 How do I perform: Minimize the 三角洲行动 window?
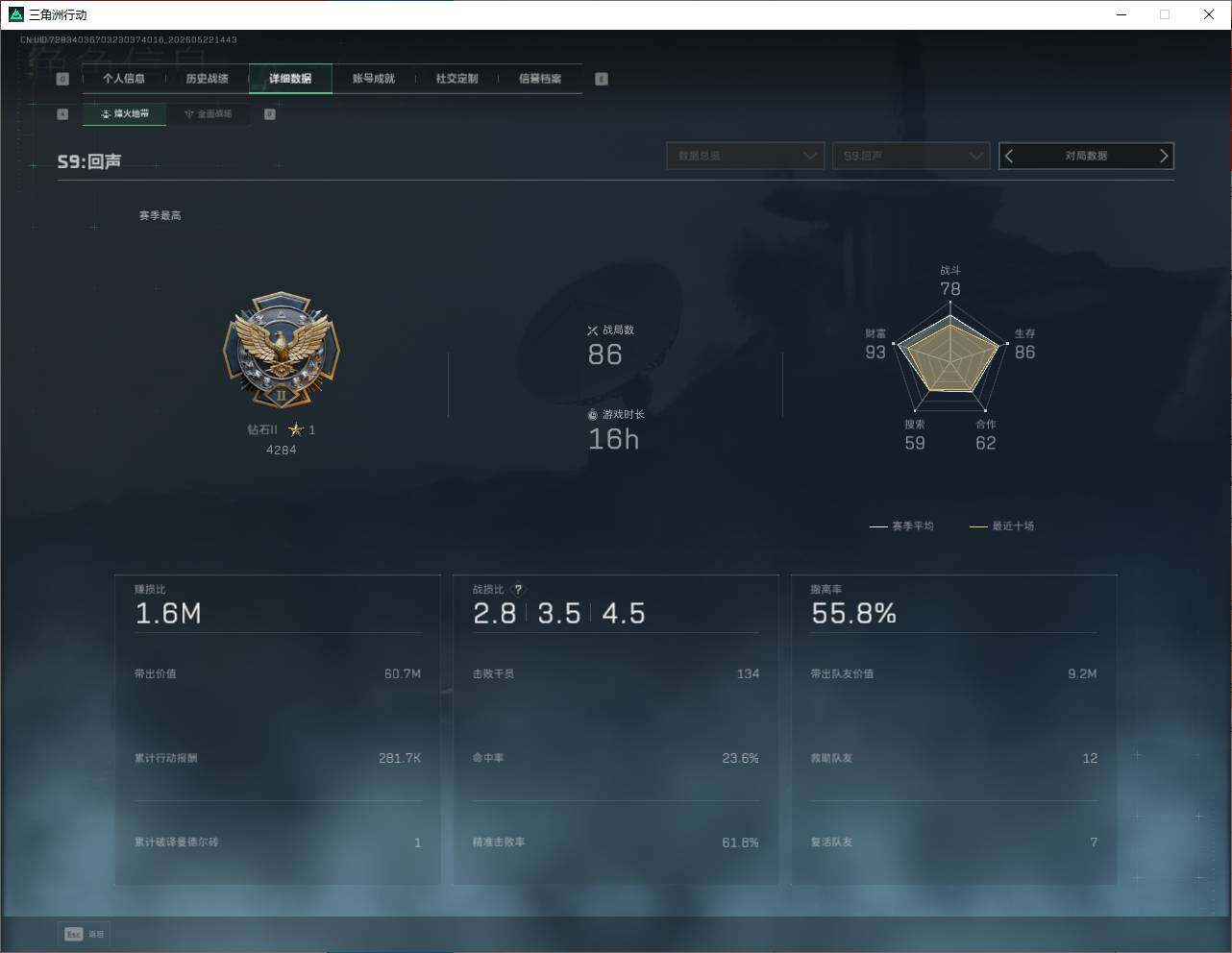pyautogui.click(x=1122, y=14)
